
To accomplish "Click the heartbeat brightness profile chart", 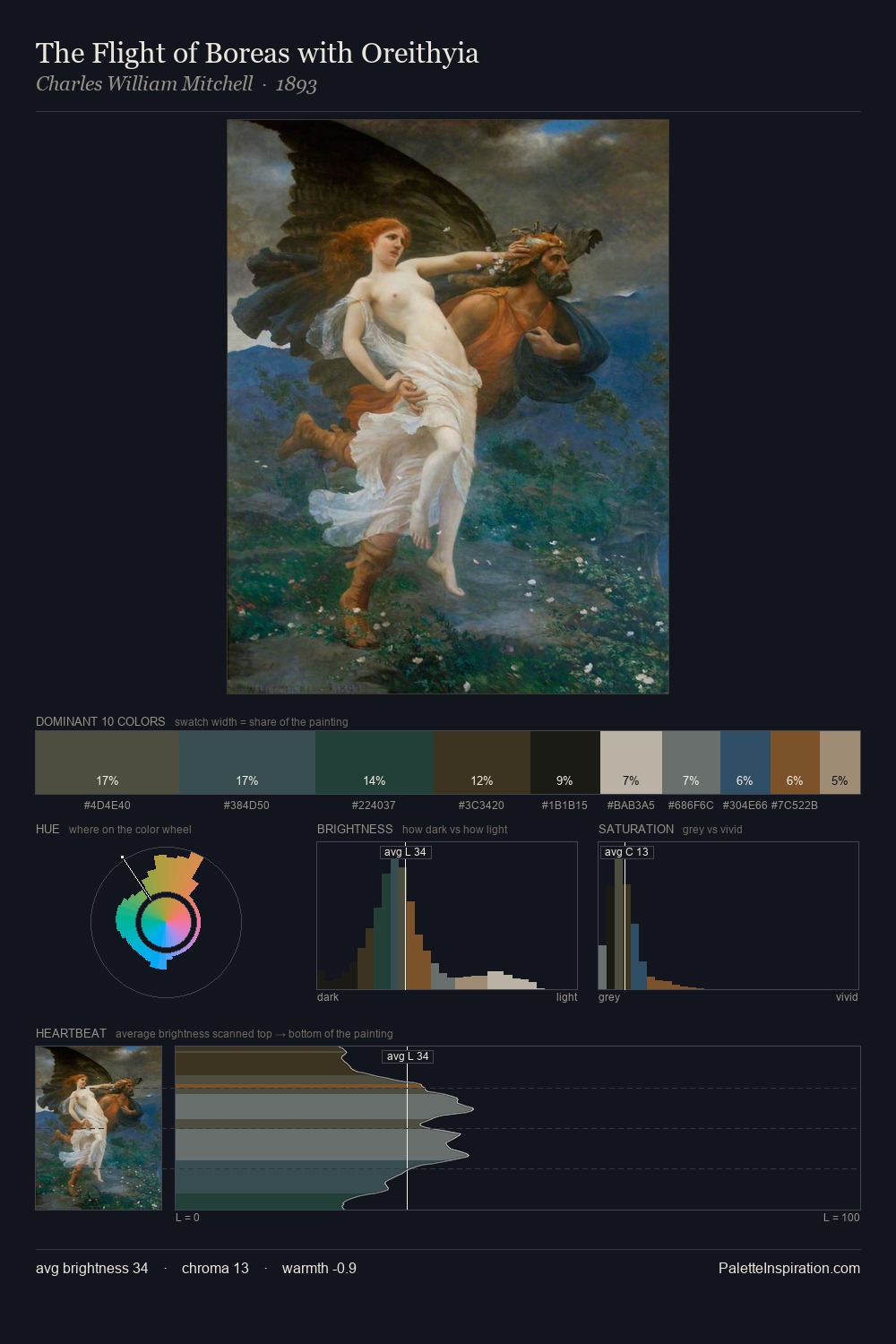I will tap(518, 1128).
